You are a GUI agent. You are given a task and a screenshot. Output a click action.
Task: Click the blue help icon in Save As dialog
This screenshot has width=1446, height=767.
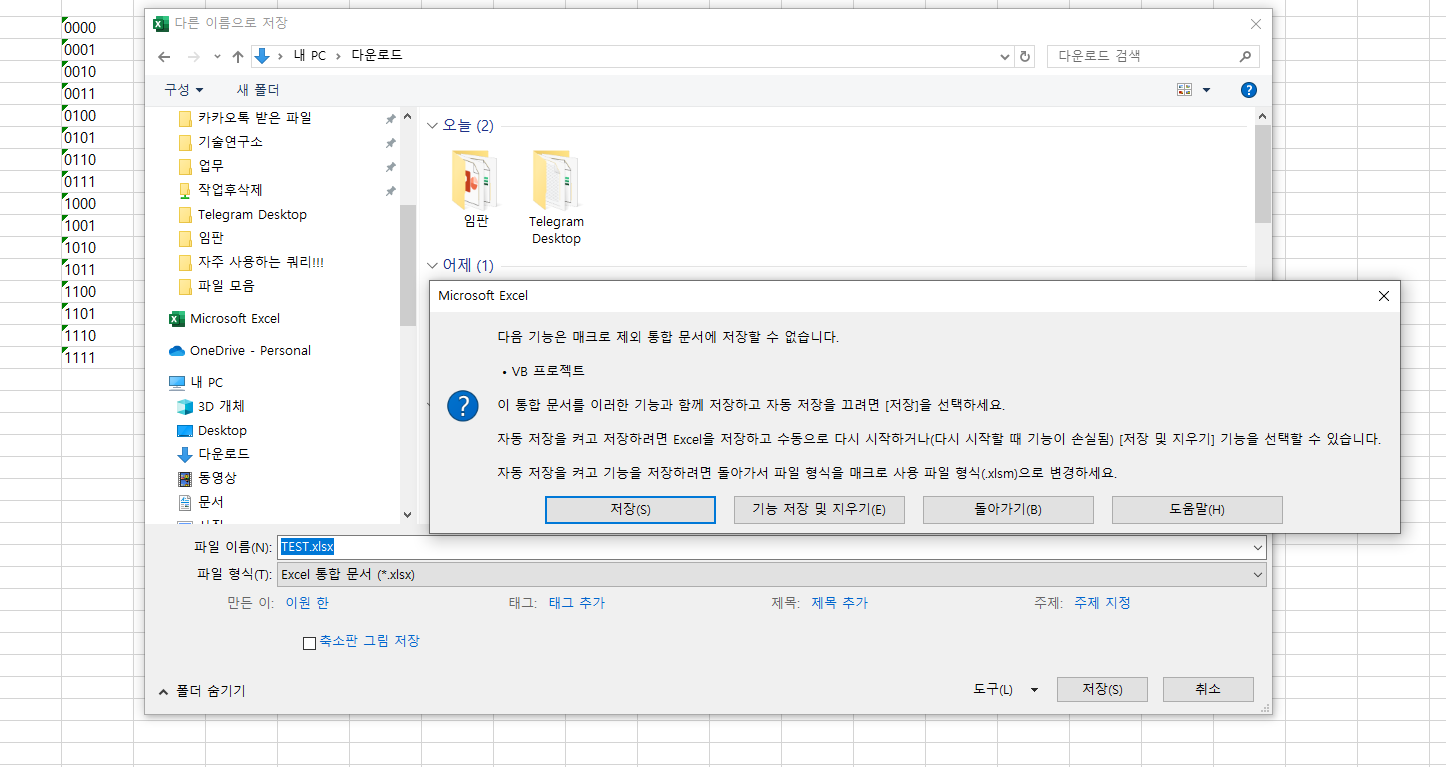tap(1249, 90)
